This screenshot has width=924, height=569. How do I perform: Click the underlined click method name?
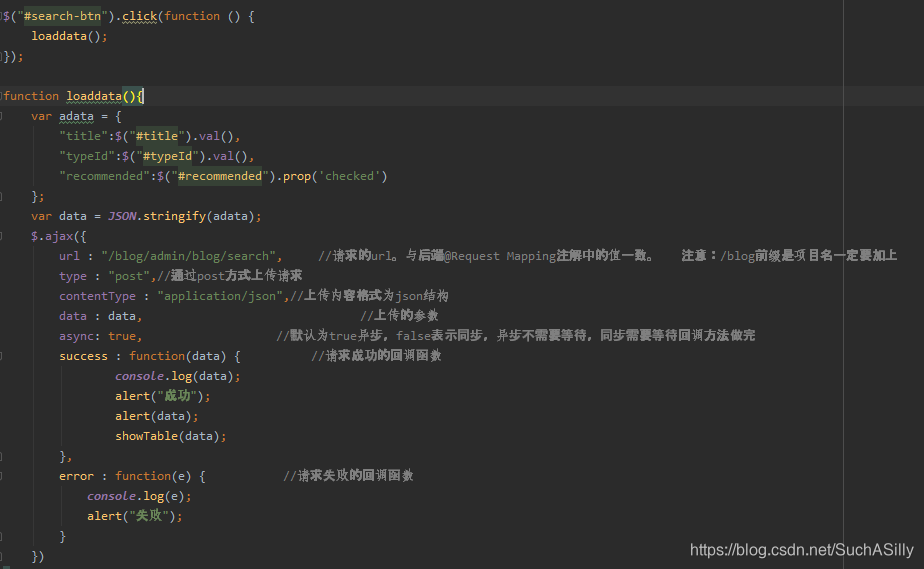tap(140, 16)
